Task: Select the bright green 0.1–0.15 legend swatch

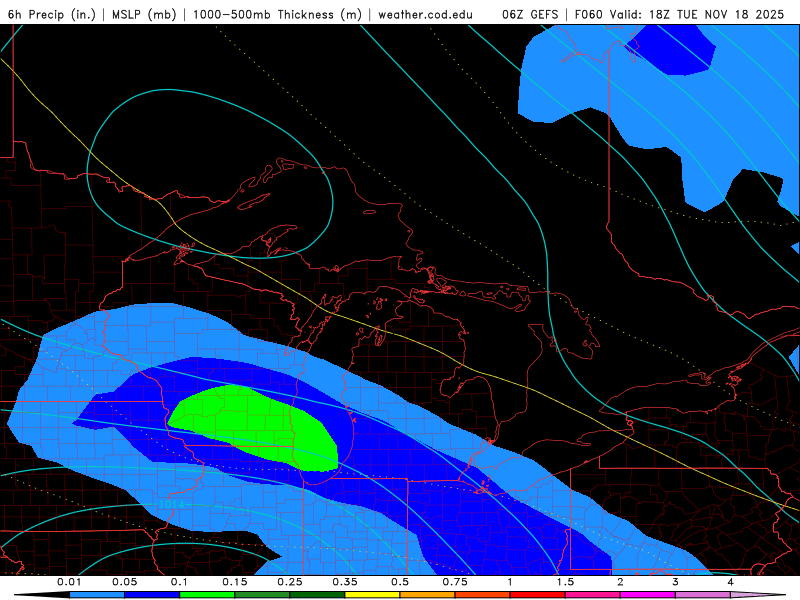Action: 207,595
